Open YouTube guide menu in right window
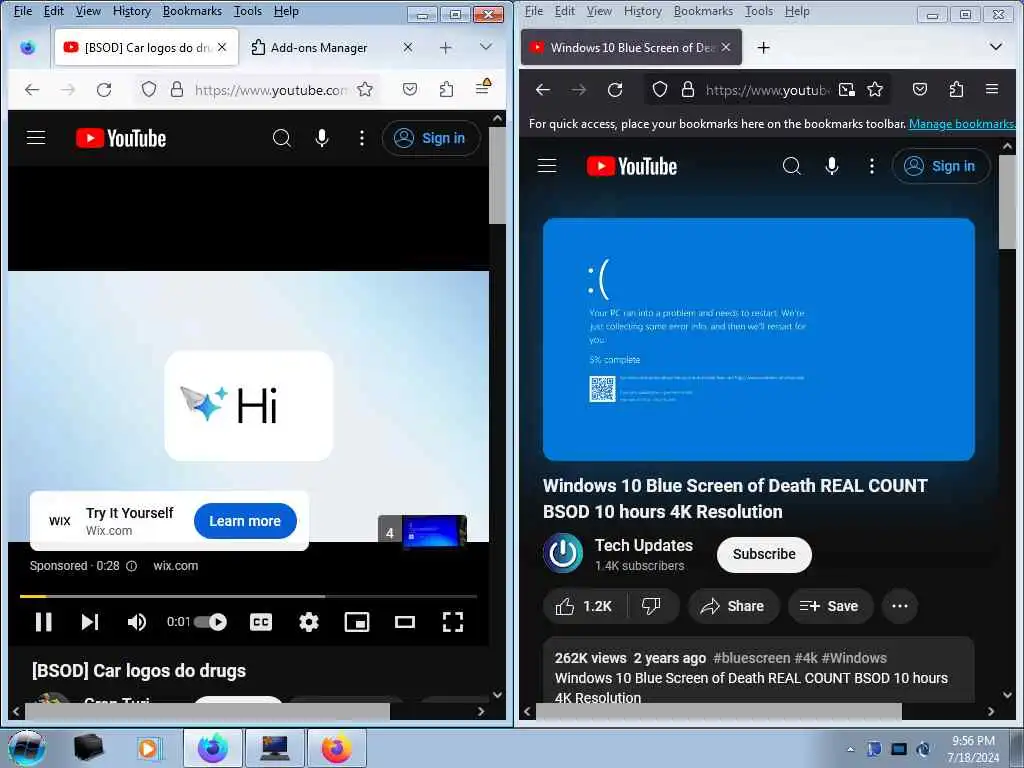The image size is (1024, 768). coord(547,166)
